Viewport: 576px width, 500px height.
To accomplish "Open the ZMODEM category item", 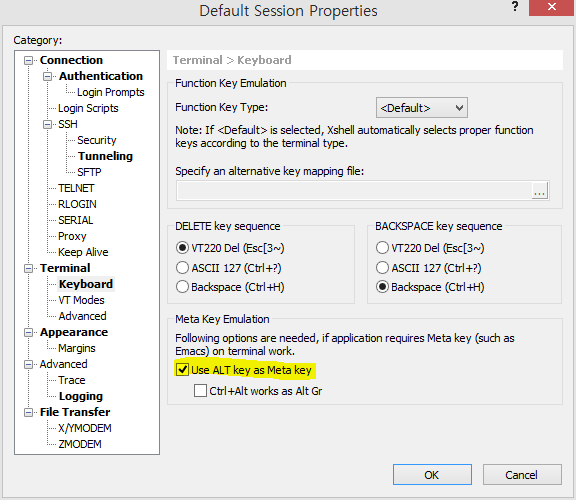I will (x=80, y=444).
